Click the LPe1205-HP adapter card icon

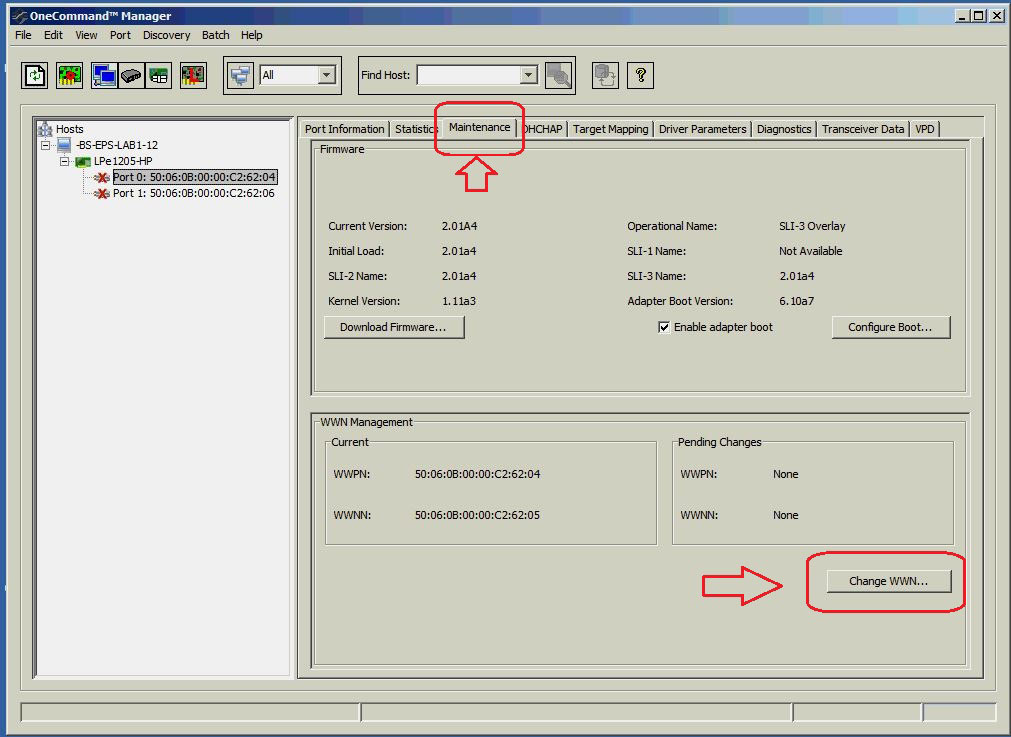coord(83,161)
